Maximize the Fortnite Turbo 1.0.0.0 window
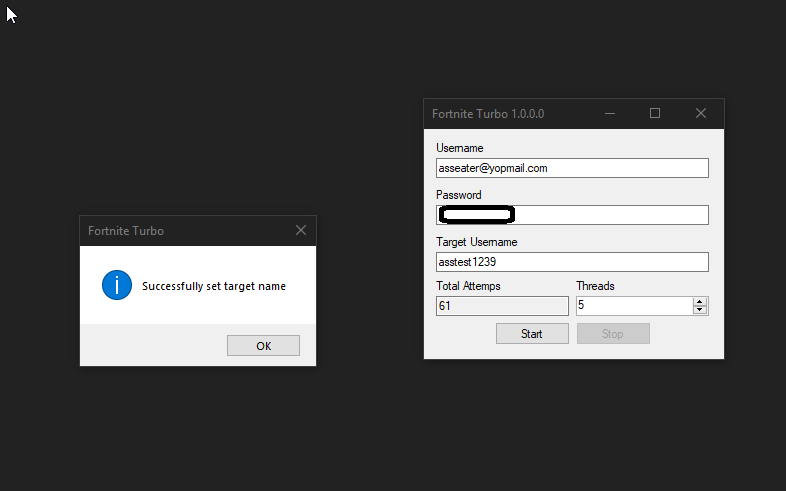This screenshot has height=491, width=786. coord(655,114)
